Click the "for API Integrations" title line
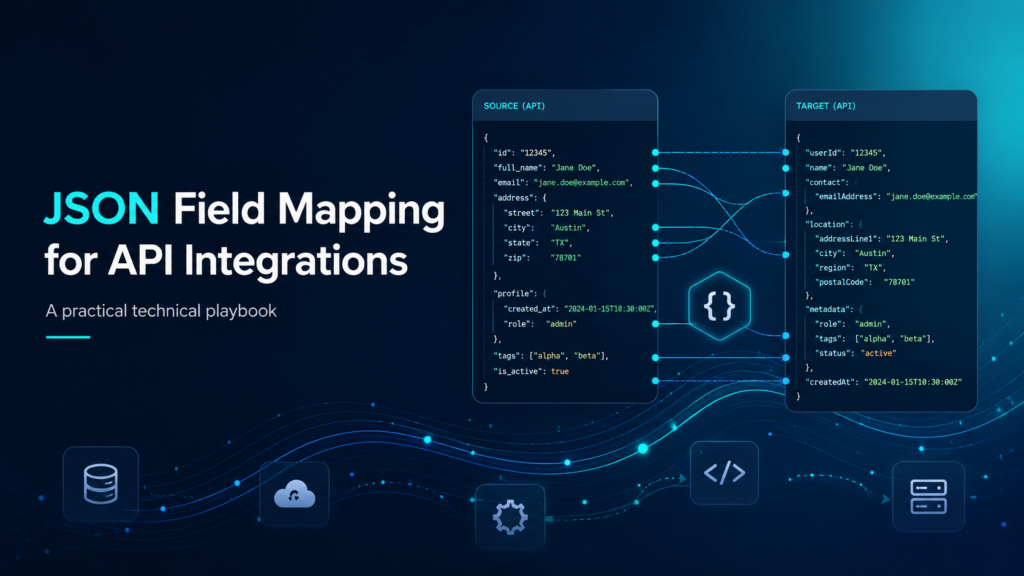 [x=226, y=261]
